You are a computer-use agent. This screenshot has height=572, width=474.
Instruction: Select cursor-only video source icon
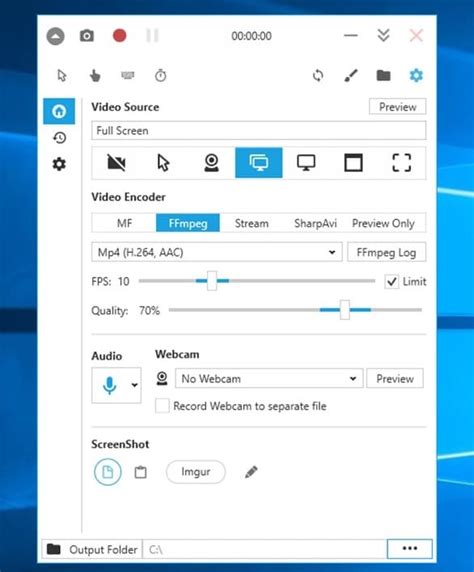[163, 163]
